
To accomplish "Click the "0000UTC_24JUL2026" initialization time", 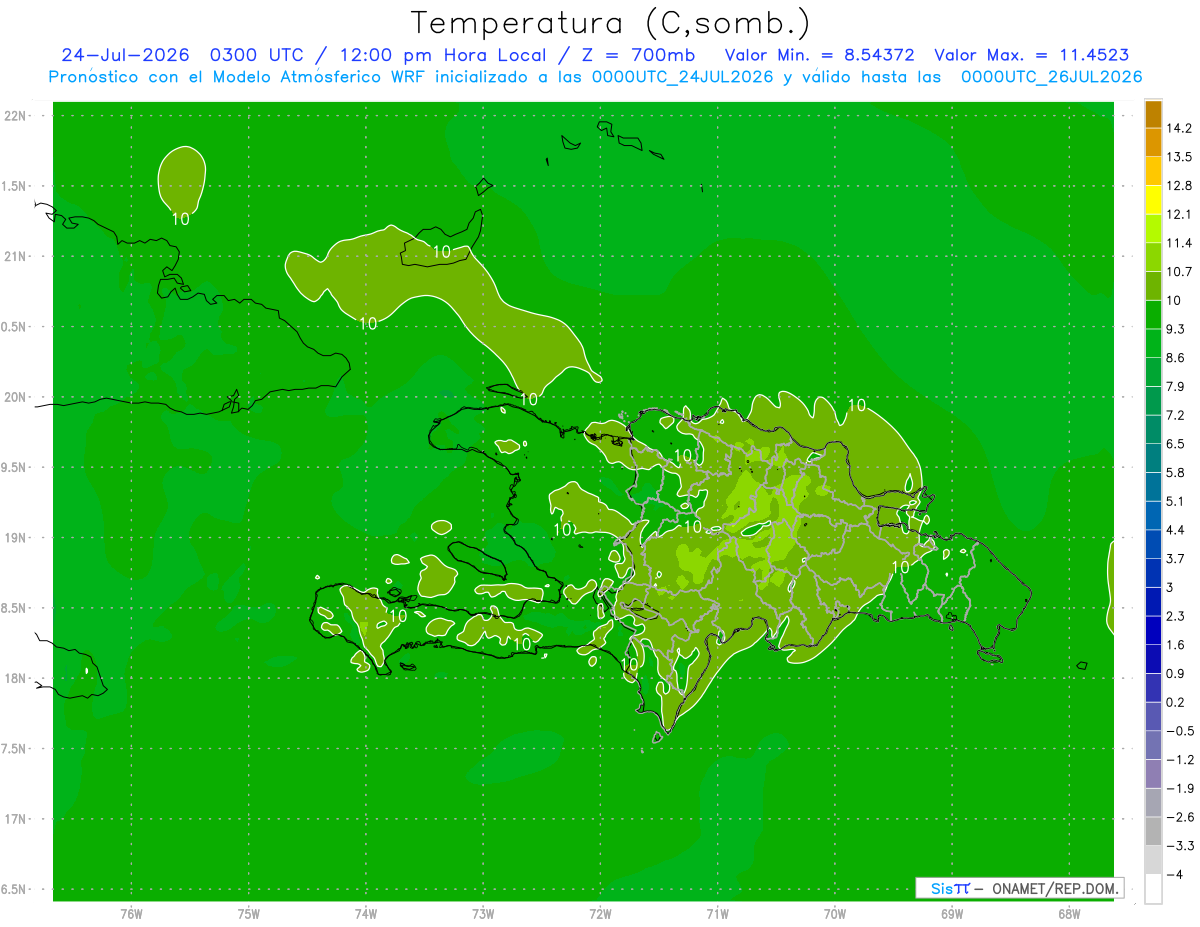I will click(683, 77).
